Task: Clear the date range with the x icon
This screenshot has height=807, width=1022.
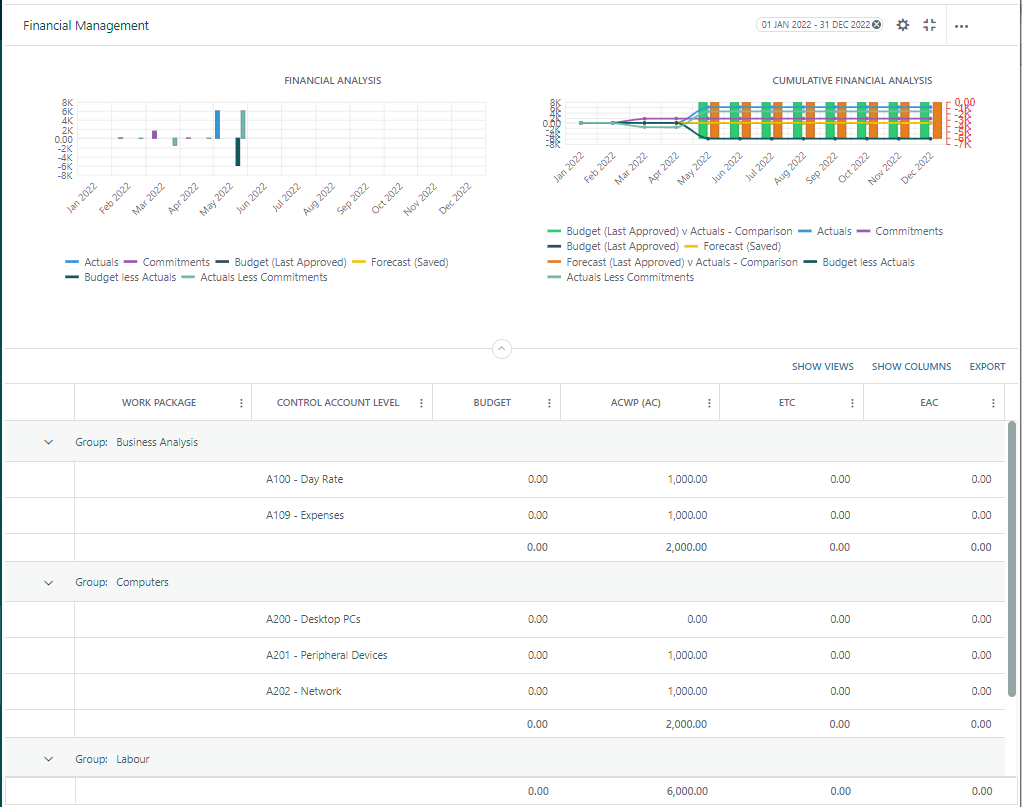Action: tap(877, 25)
